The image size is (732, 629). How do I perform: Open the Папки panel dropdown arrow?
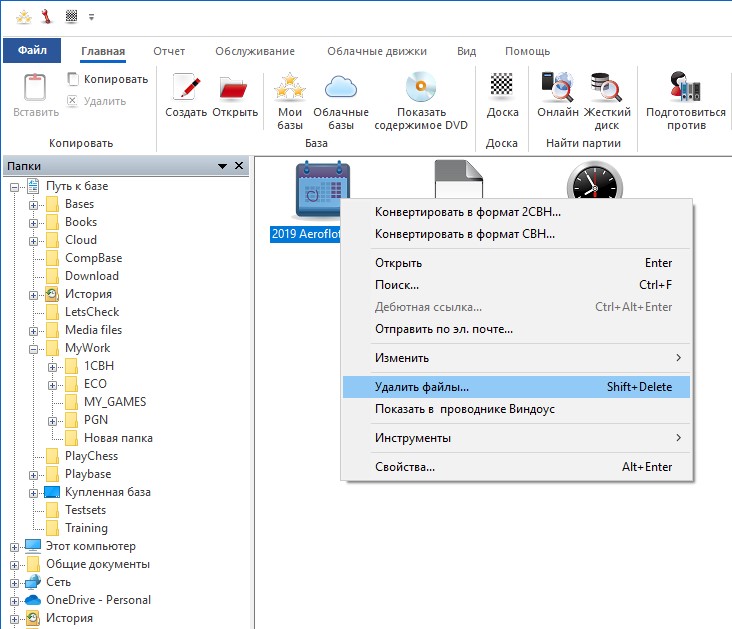pos(222,166)
